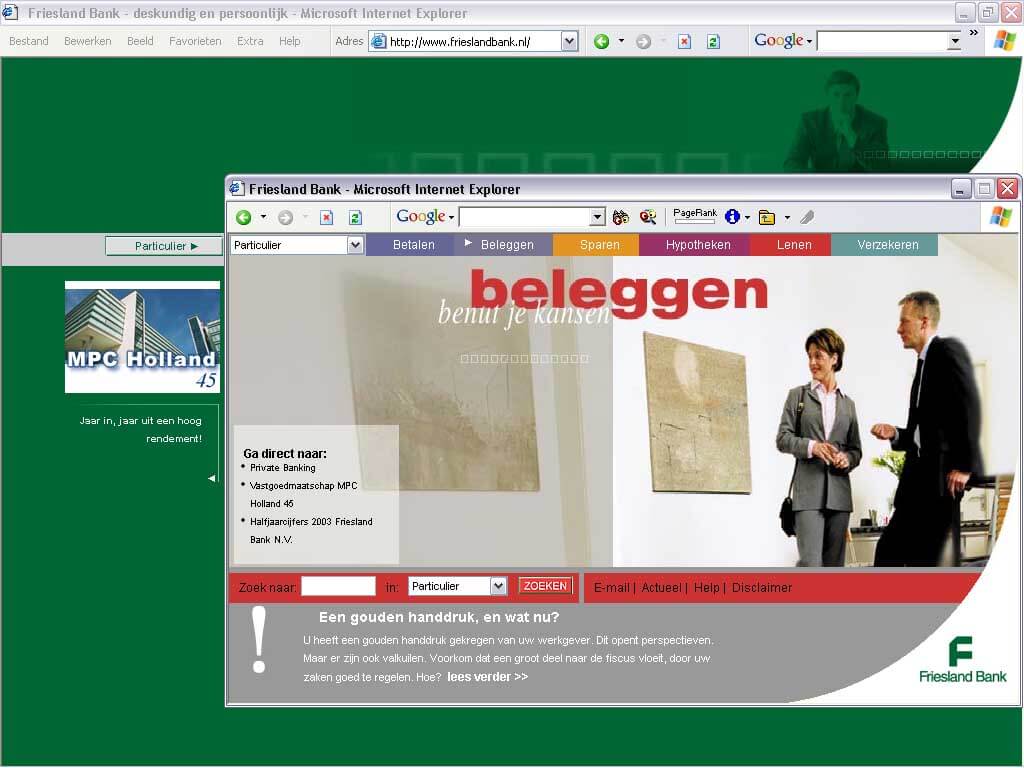Click Google search field in main browser

pyautogui.click(x=882, y=41)
